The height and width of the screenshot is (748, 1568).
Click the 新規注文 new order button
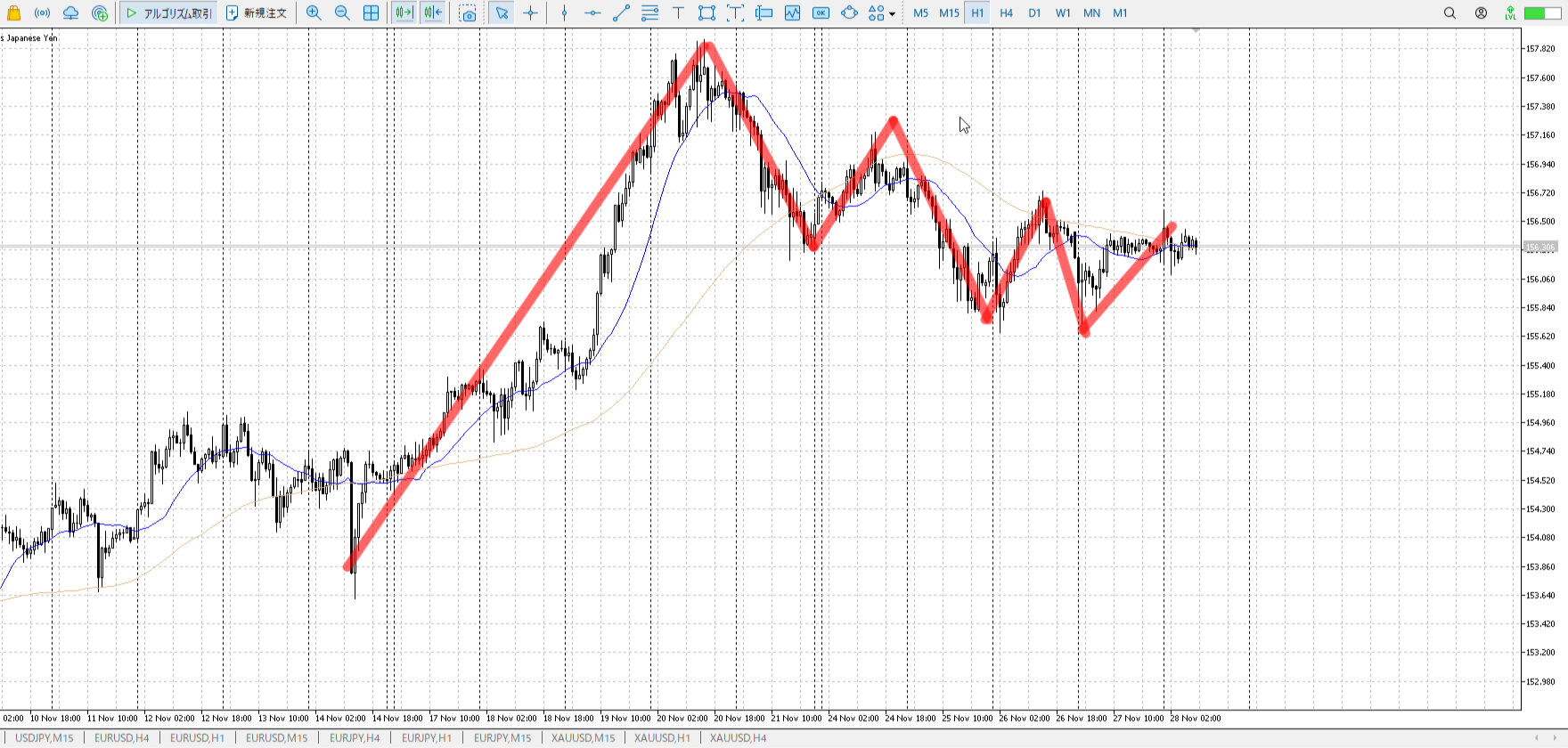257,12
